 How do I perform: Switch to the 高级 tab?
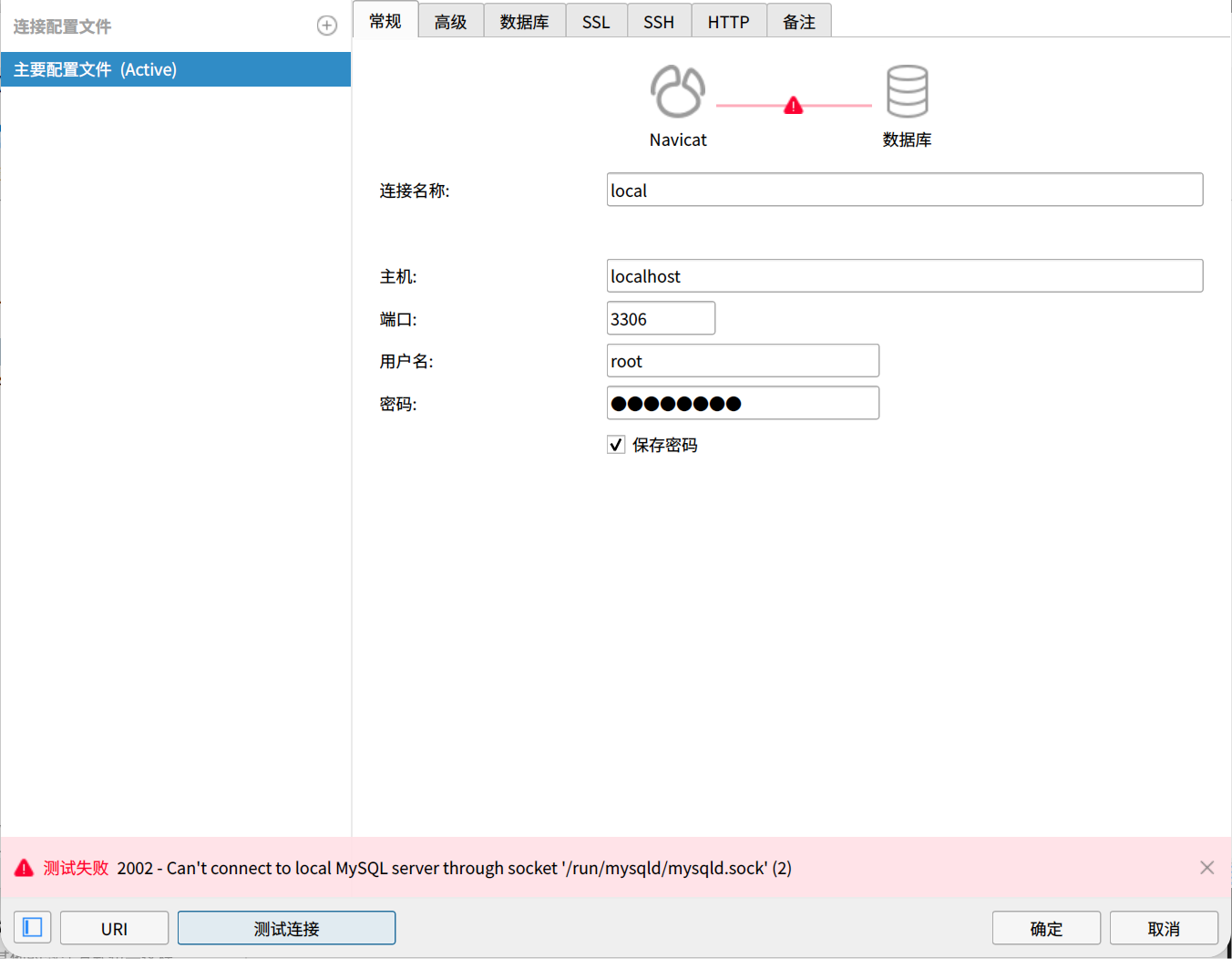[x=450, y=20]
